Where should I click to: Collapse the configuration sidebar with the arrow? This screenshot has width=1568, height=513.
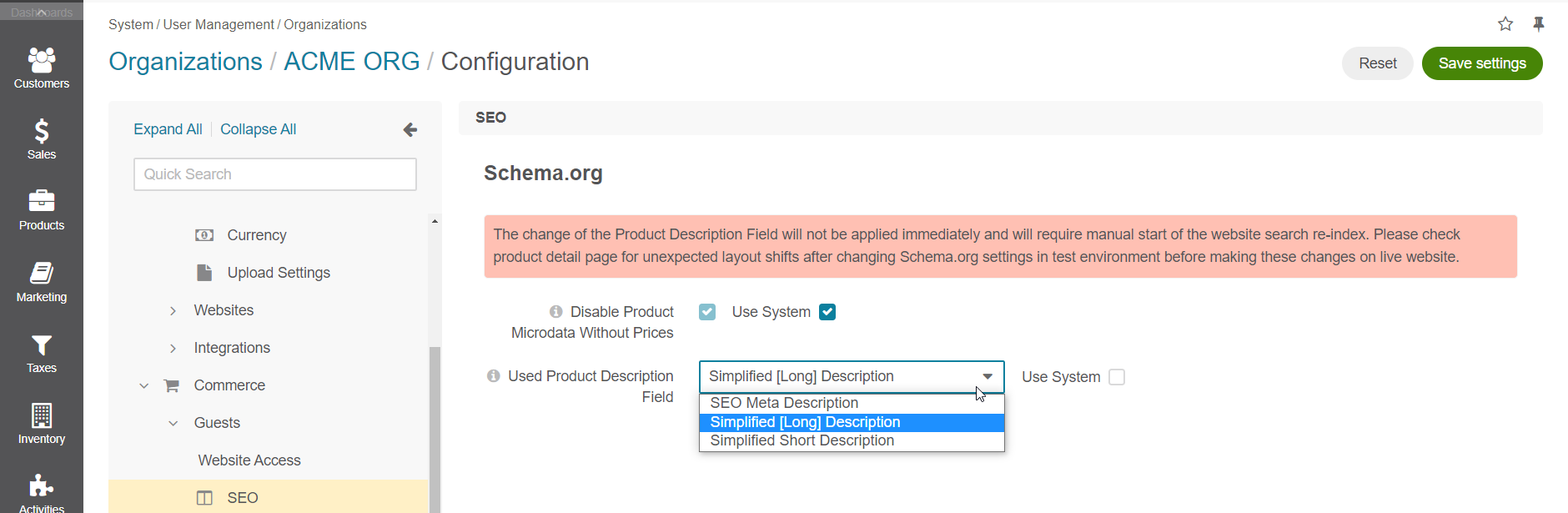pos(410,129)
